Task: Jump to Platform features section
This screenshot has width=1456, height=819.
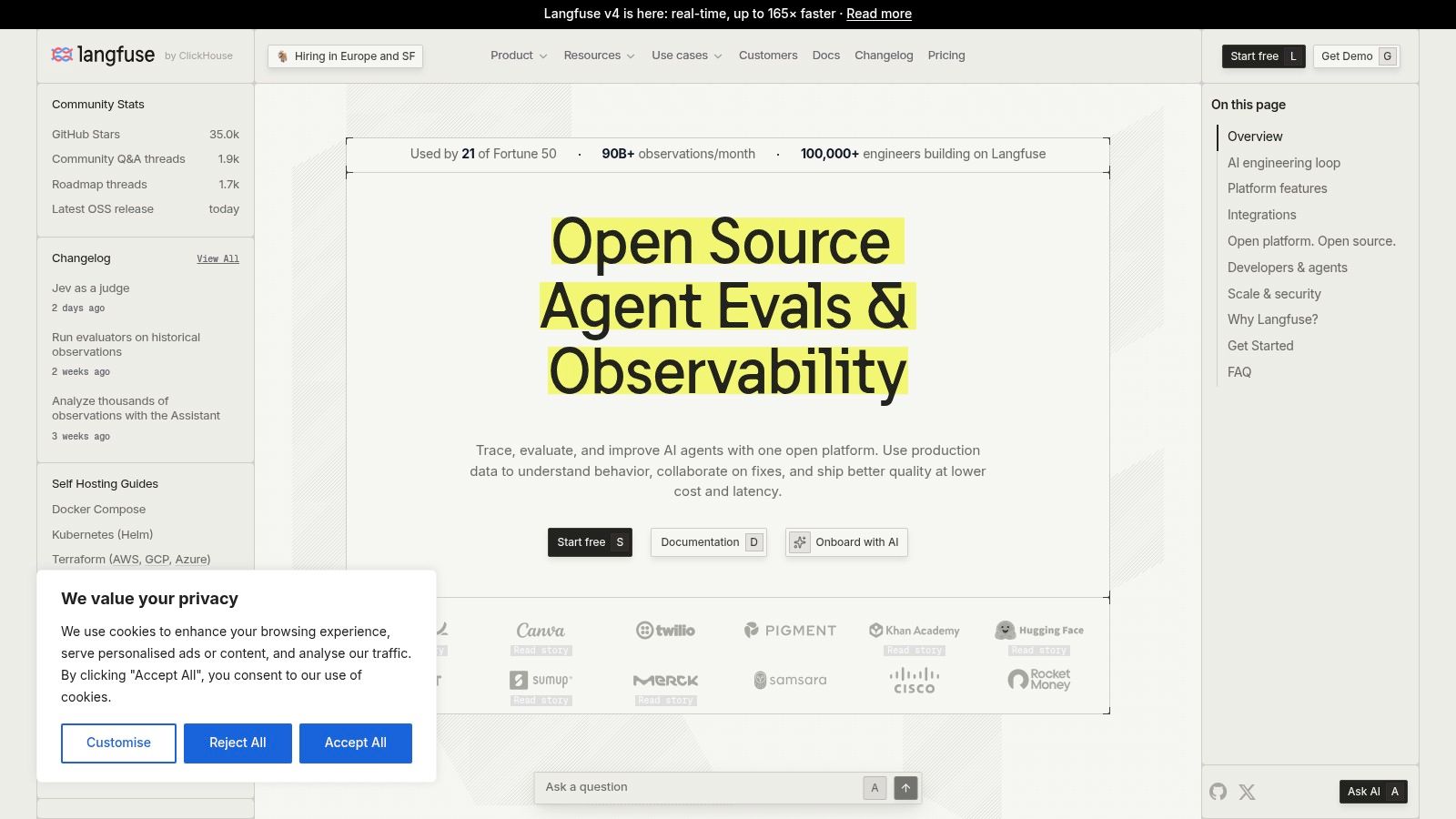Action: (1277, 188)
